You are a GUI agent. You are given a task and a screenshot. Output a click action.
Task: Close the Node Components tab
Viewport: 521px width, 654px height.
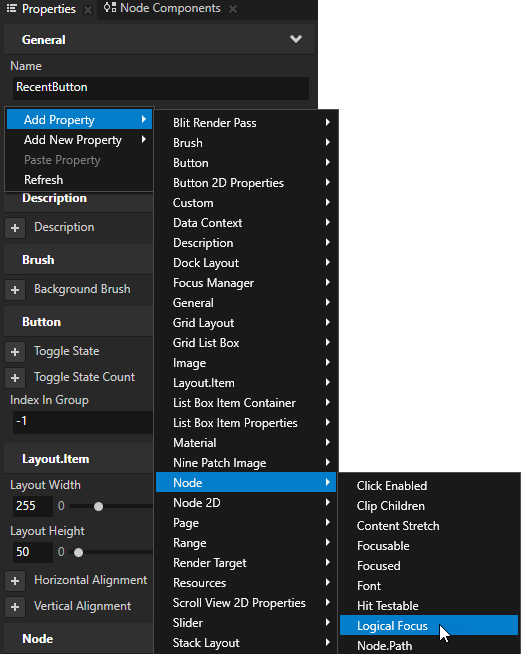[x=233, y=9]
